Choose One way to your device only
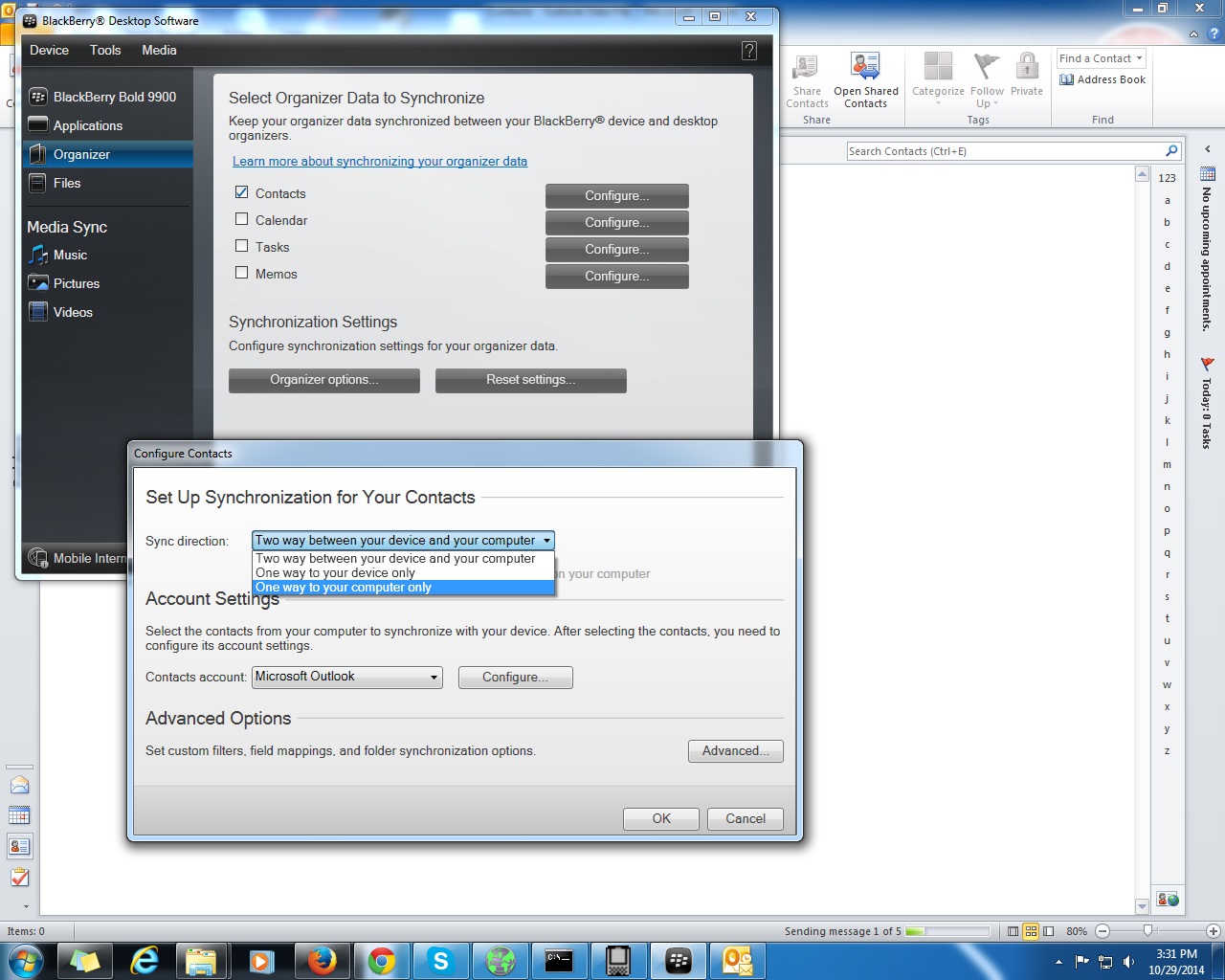The image size is (1225, 980). 403,573
